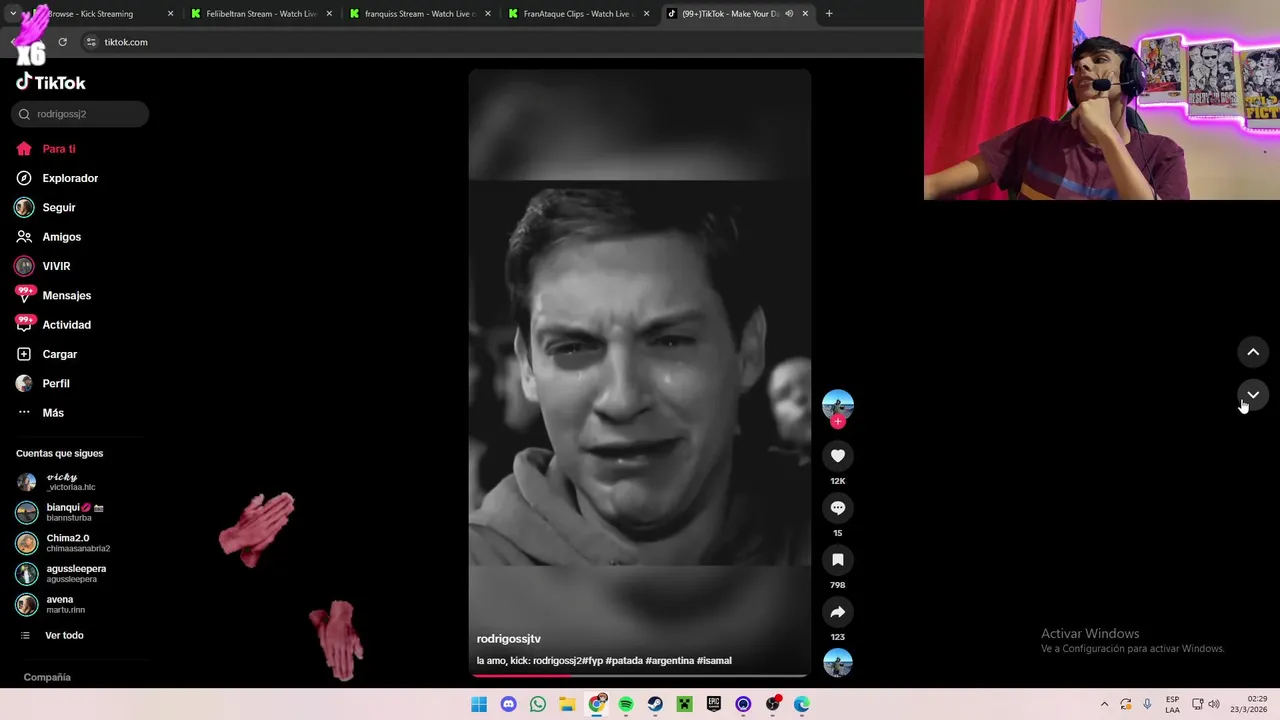Show hidden system tray icons

click(1104, 704)
